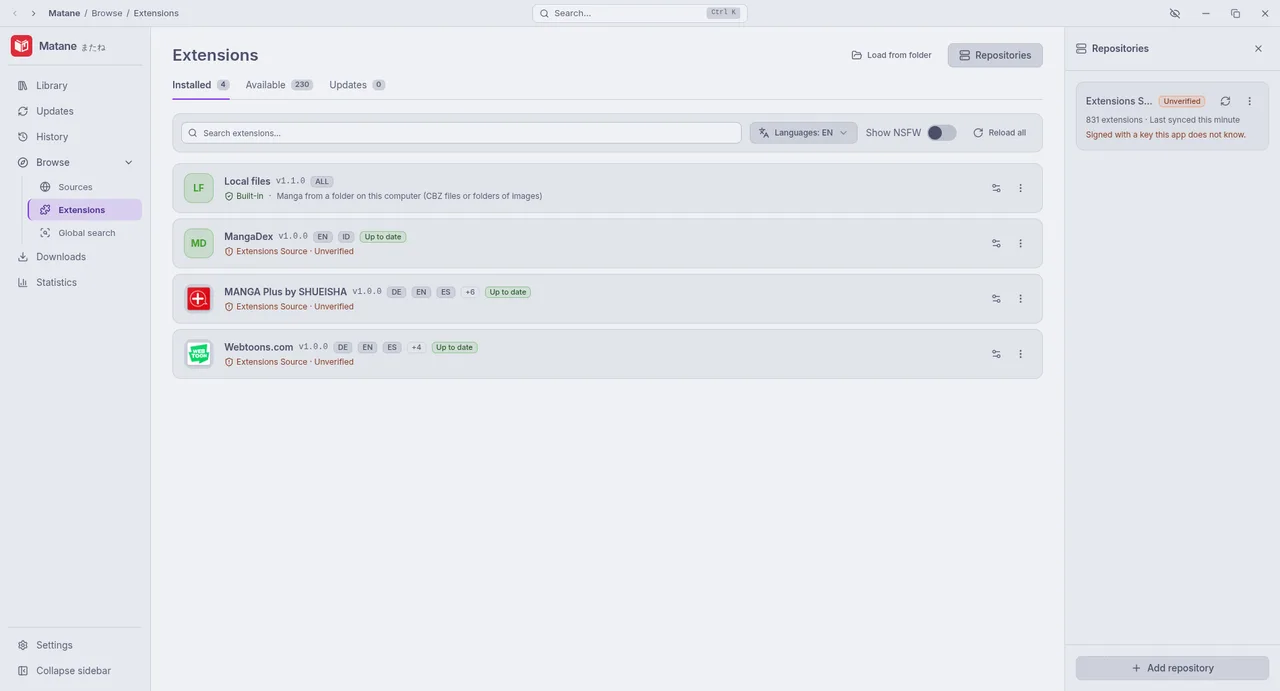Expand the +6 languages badge on MANGA Plus
Image resolution: width=1280 pixels, height=691 pixels.
coord(470,292)
